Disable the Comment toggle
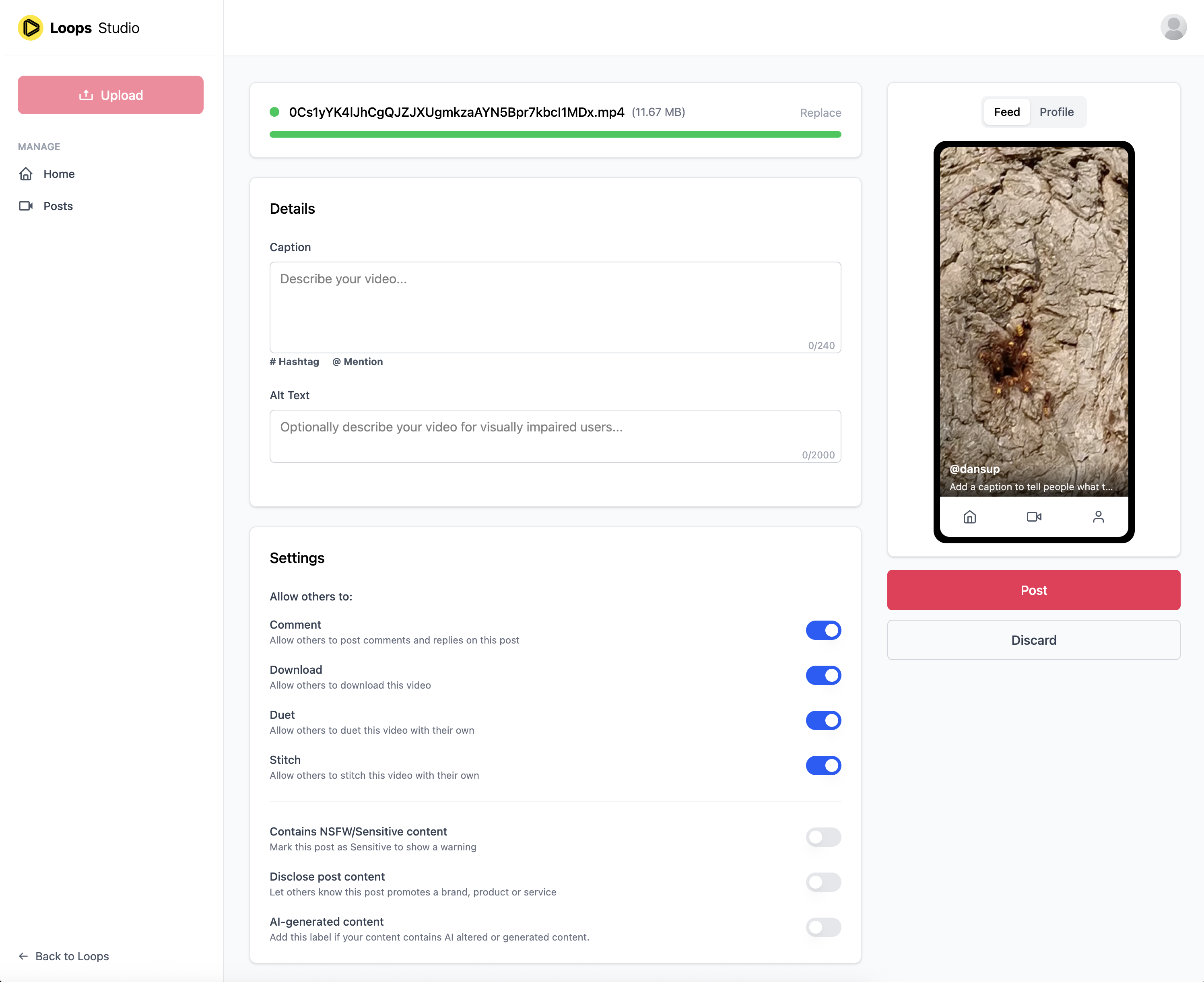Screen dimensions: 1204x982 click(x=823, y=630)
